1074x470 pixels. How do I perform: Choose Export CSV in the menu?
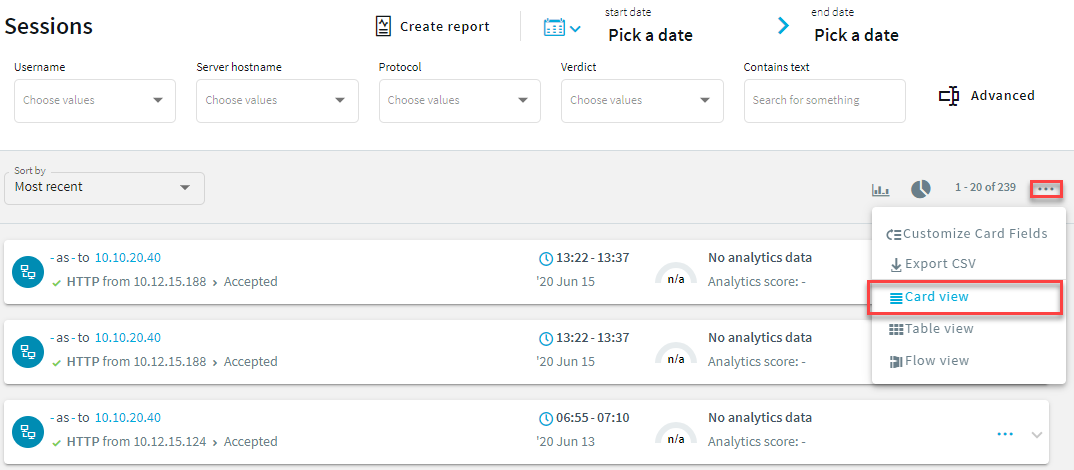click(932, 265)
